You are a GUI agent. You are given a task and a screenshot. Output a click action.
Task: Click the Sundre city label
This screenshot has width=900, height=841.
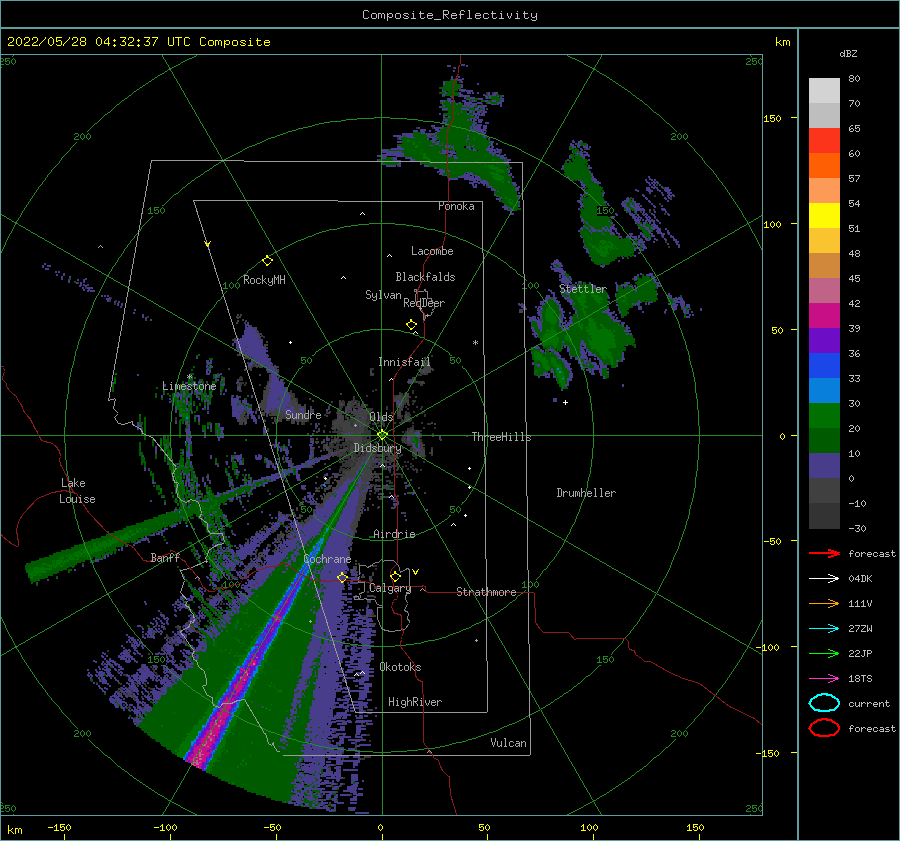point(303,414)
